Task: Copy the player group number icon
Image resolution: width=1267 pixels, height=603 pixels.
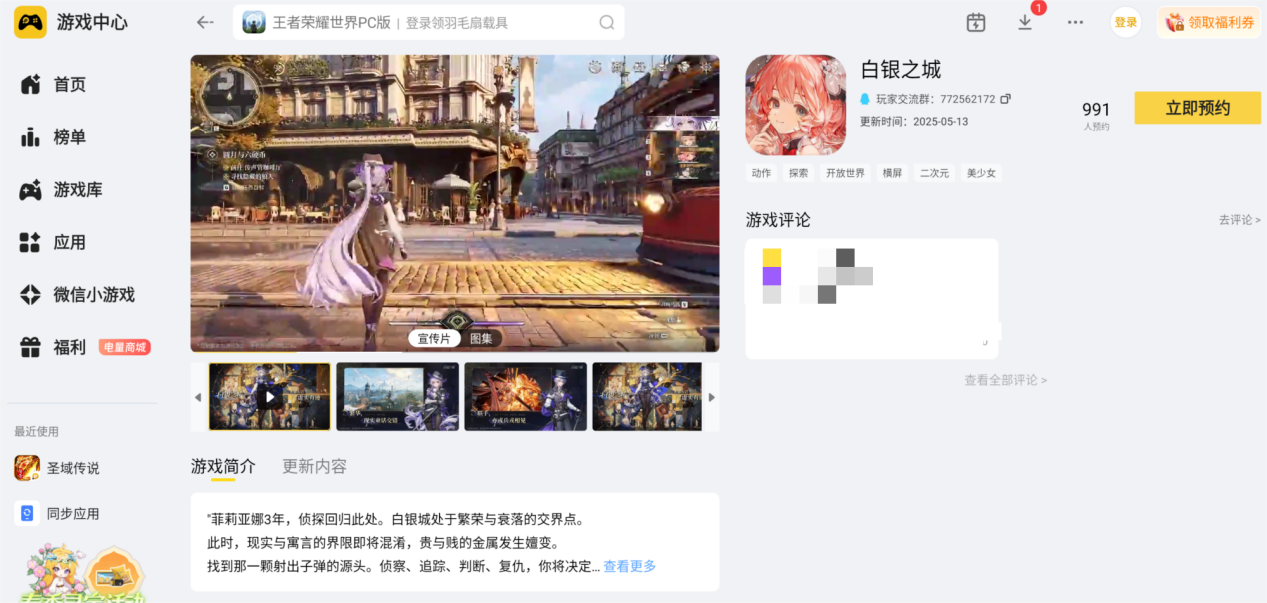Action: tap(1006, 99)
